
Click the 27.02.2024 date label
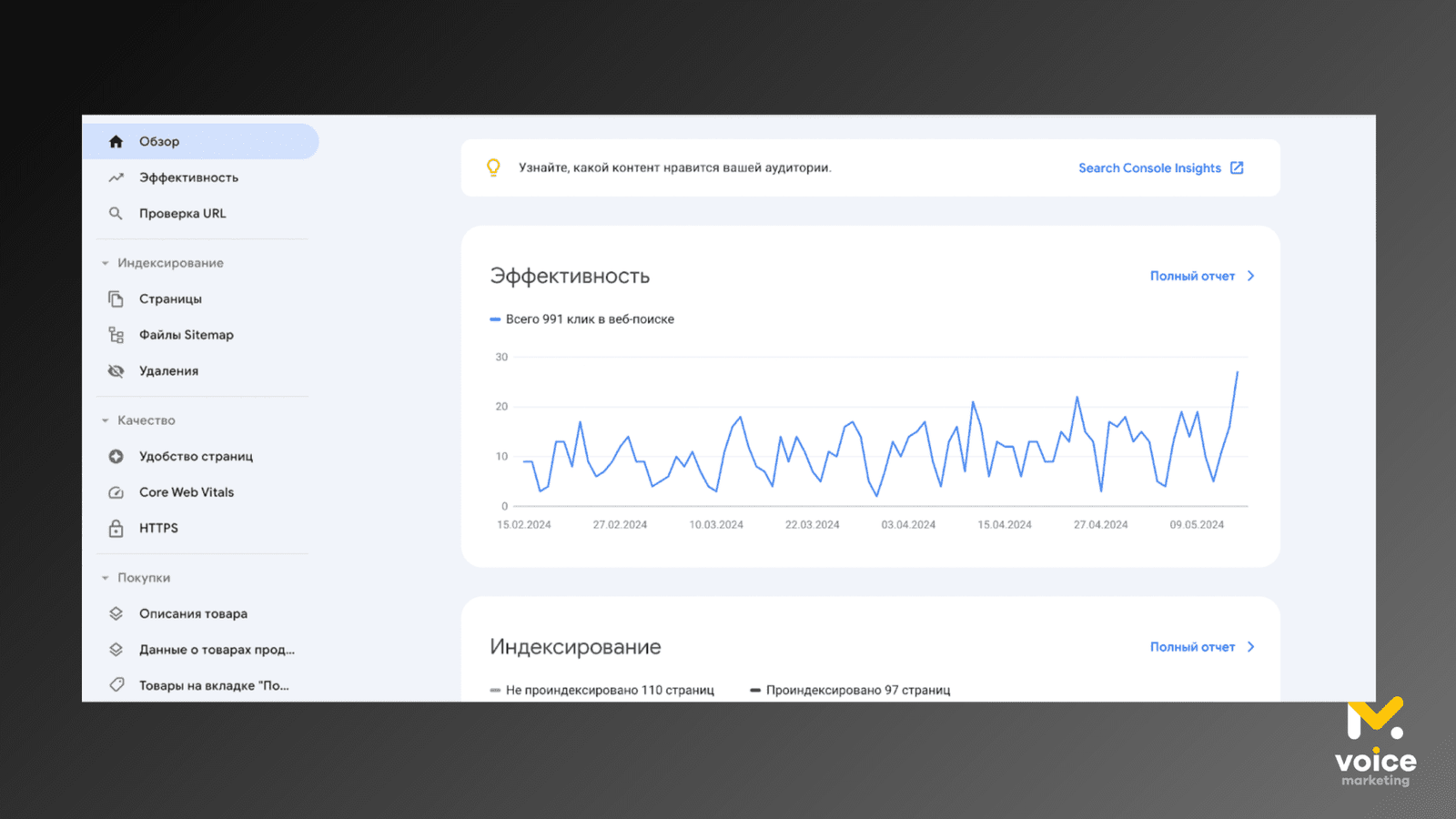[x=620, y=525]
